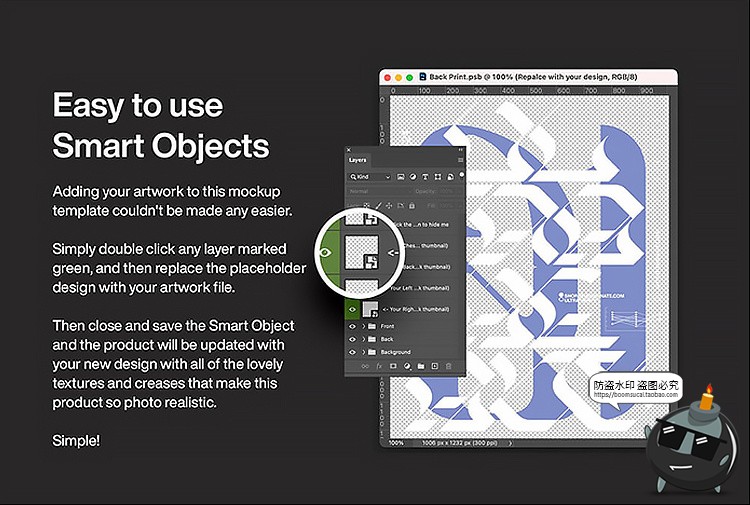Expand the Background layer group
This screenshot has height=505, width=750.
coord(364,352)
